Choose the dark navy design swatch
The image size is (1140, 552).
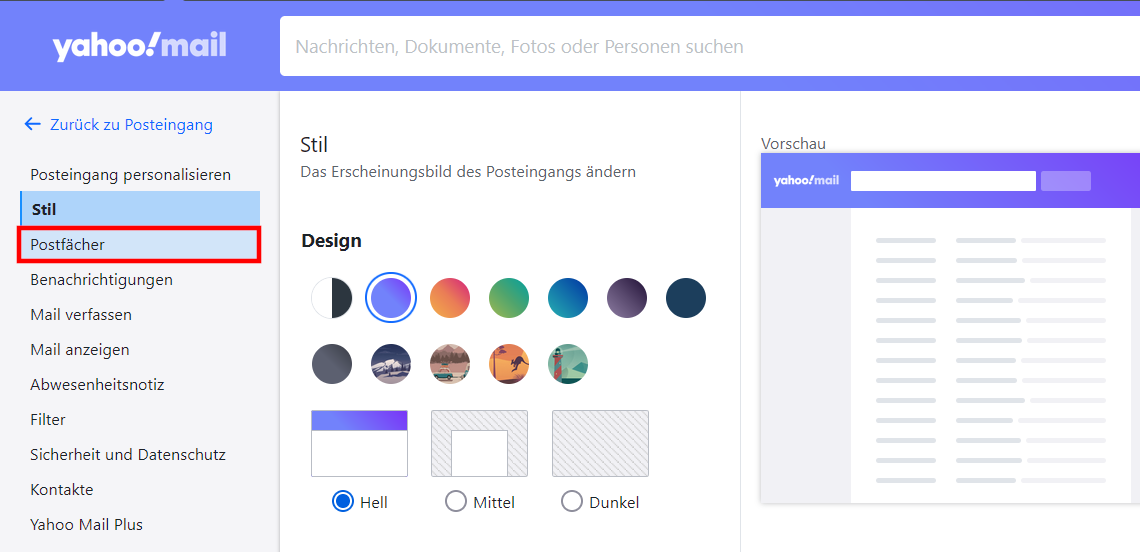pyautogui.click(x=686, y=298)
